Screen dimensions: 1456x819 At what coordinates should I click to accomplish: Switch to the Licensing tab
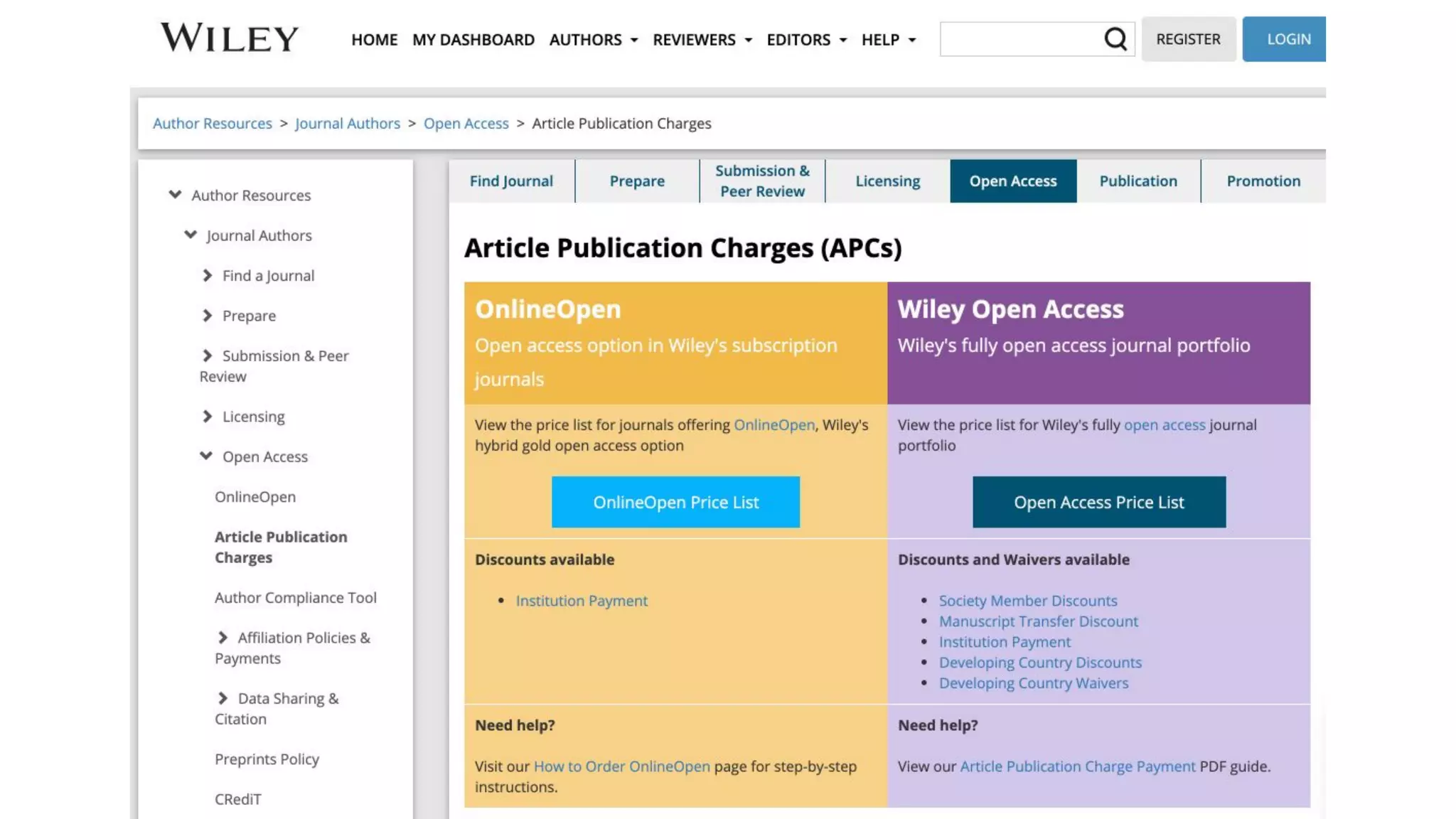coord(887,181)
